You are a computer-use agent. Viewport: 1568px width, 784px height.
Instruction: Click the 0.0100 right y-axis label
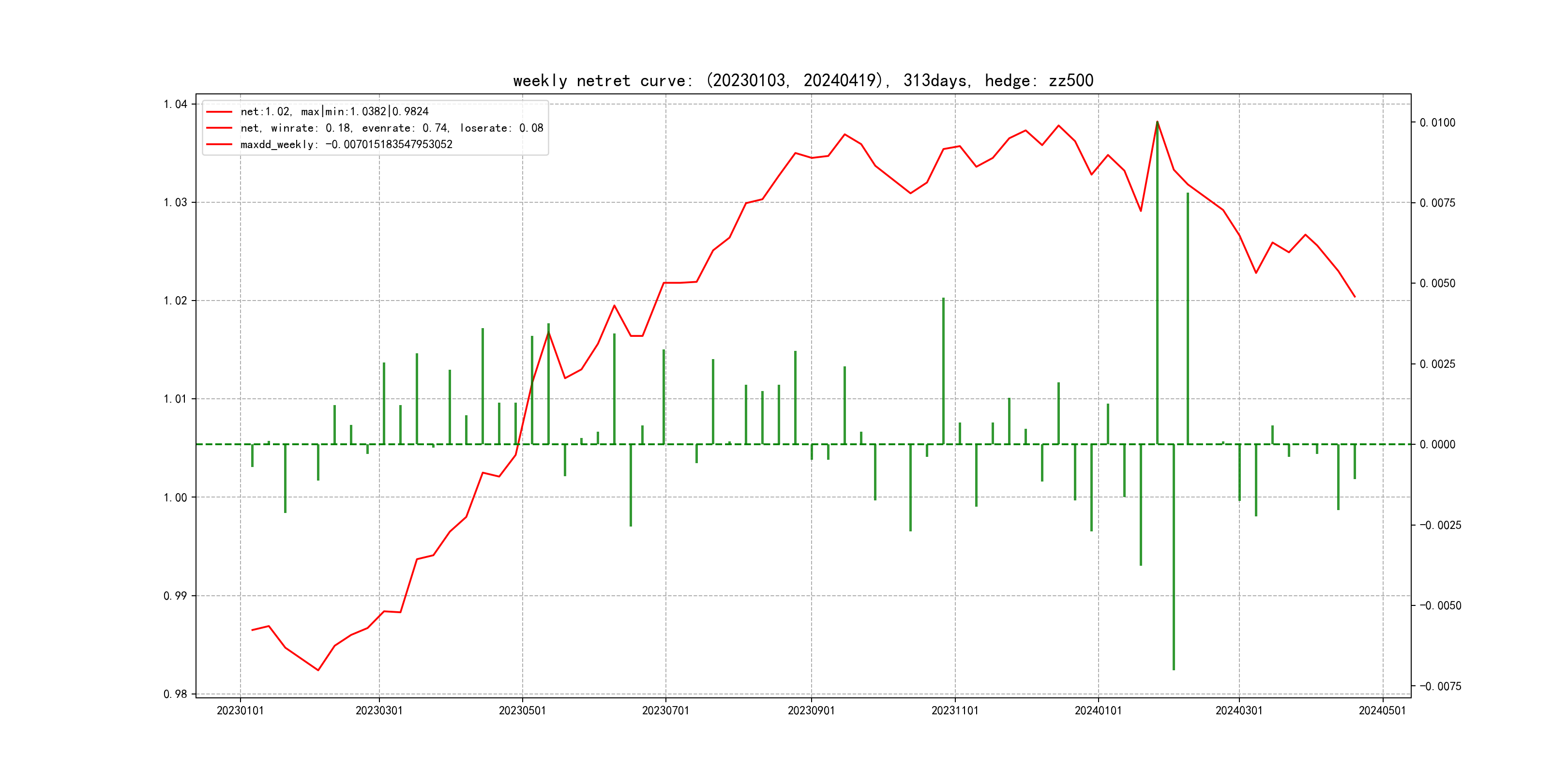[1437, 122]
